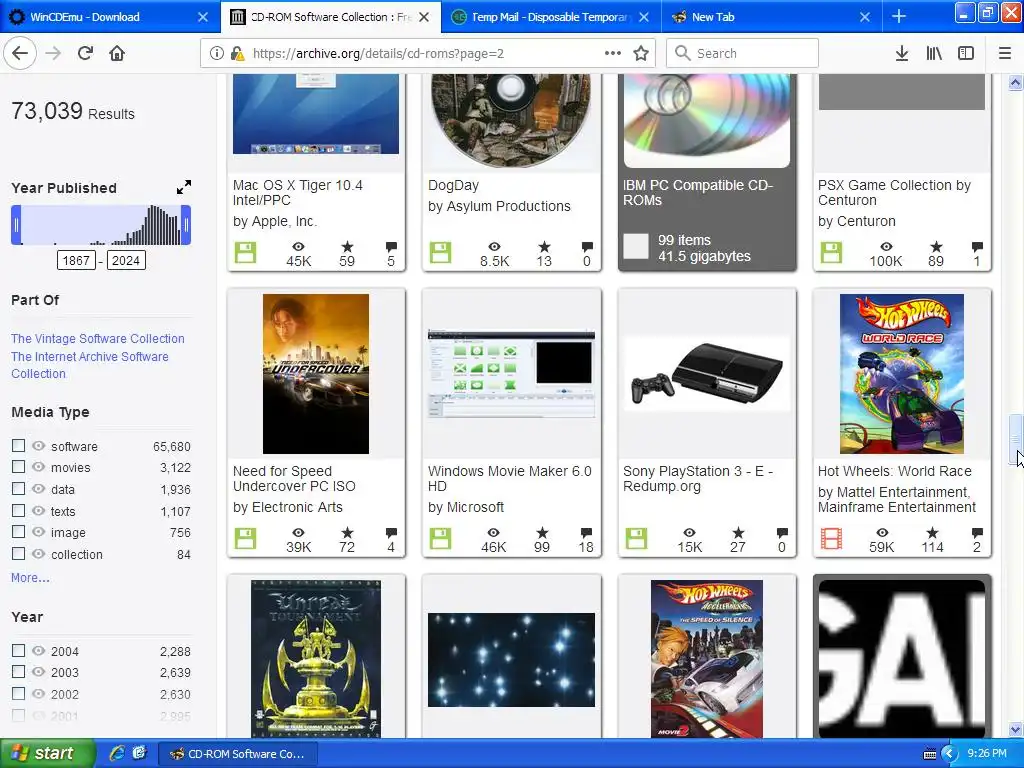Click the forward navigation arrow
The image size is (1024, 768).
pos(53,53)
